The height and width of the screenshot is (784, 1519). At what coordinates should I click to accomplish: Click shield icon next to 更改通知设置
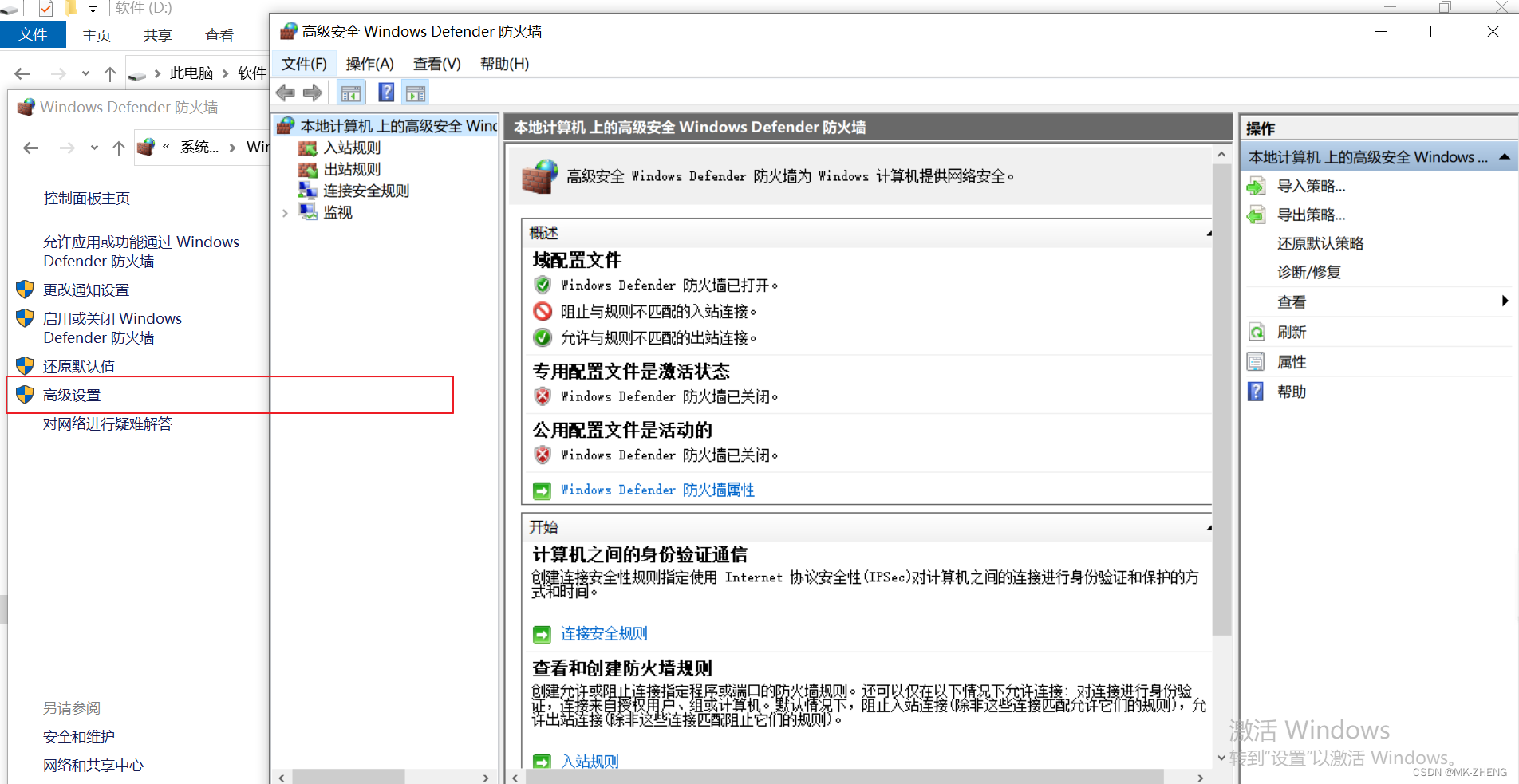[25, 290]
